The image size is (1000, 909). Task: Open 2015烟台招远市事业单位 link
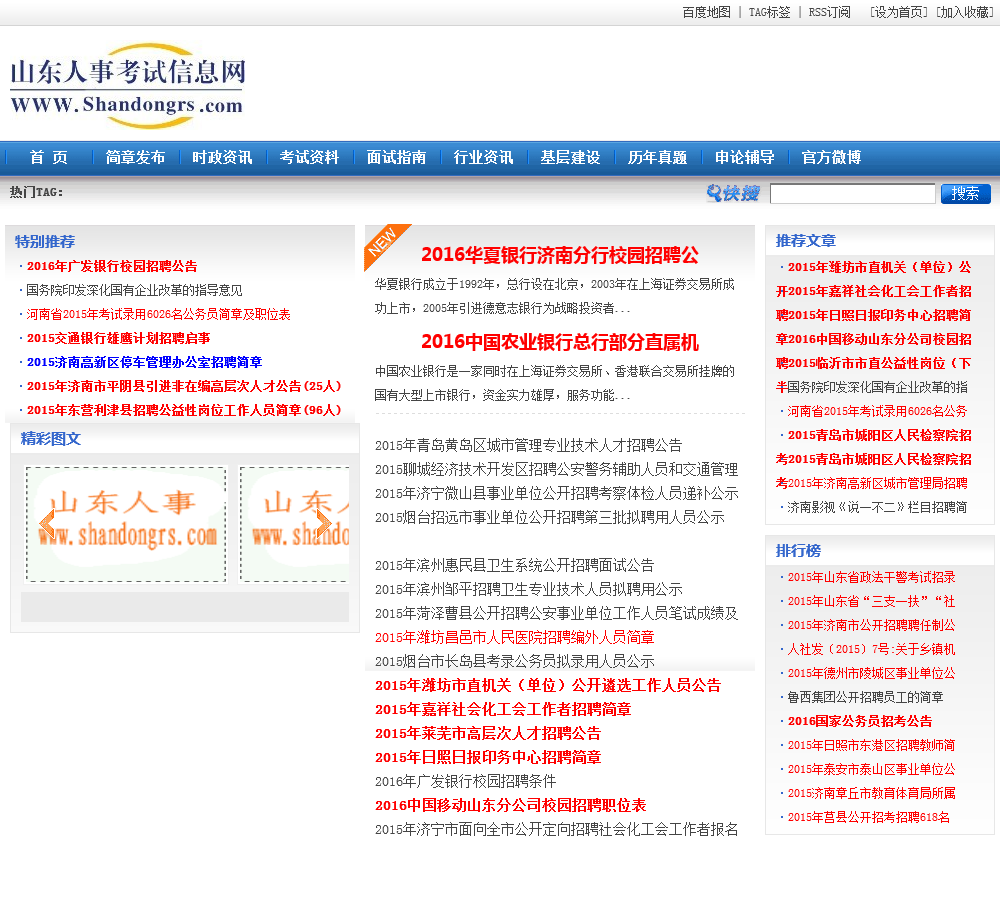pyautogui.click(x=549, y=517)
